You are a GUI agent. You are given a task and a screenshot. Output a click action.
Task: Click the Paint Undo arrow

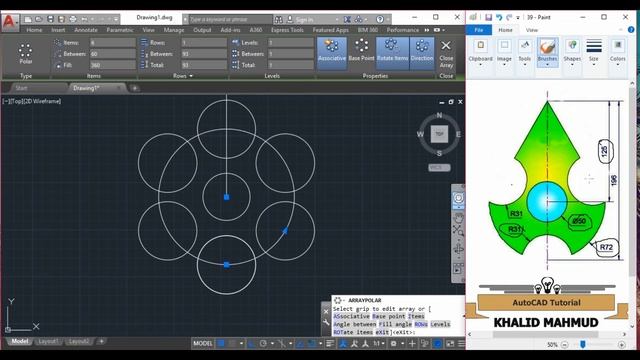[499, 17]
